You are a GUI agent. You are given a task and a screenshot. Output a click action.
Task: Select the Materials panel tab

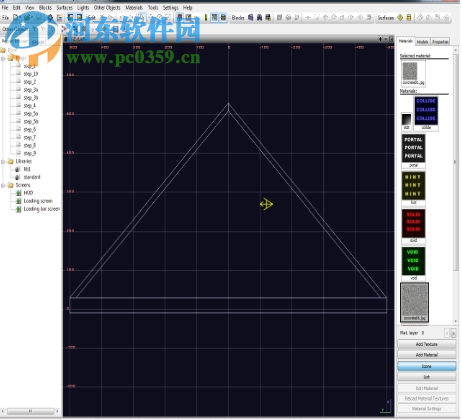(x=406, y=41)
